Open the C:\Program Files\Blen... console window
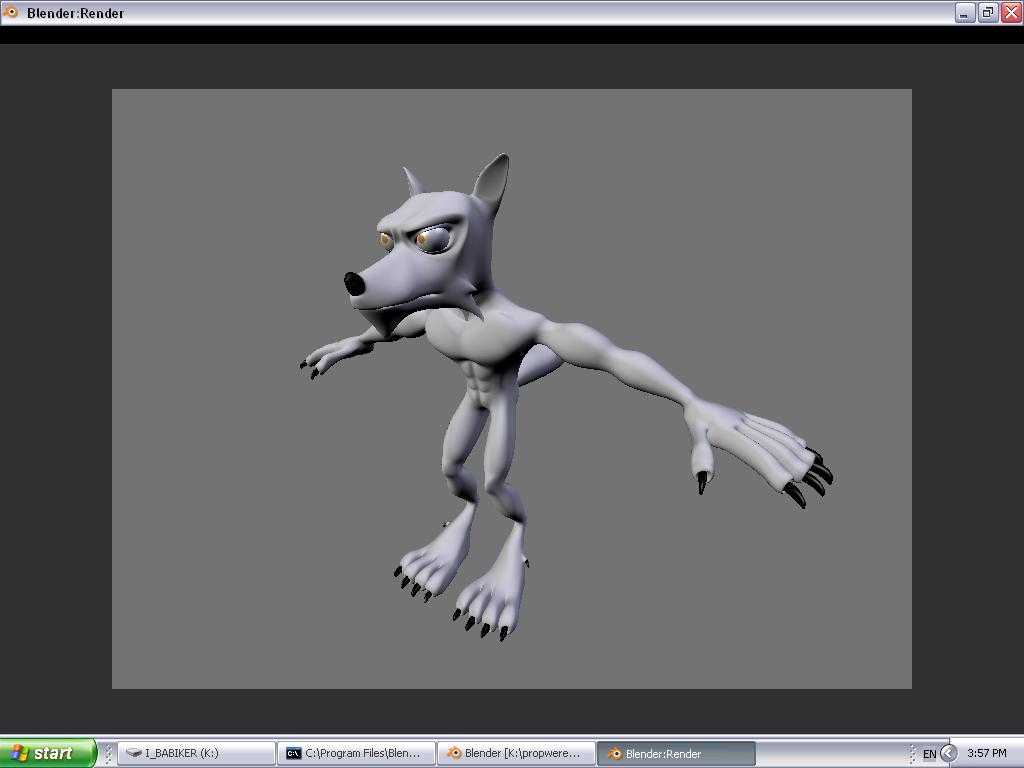Screen dimensions: 1024x768 357,753
